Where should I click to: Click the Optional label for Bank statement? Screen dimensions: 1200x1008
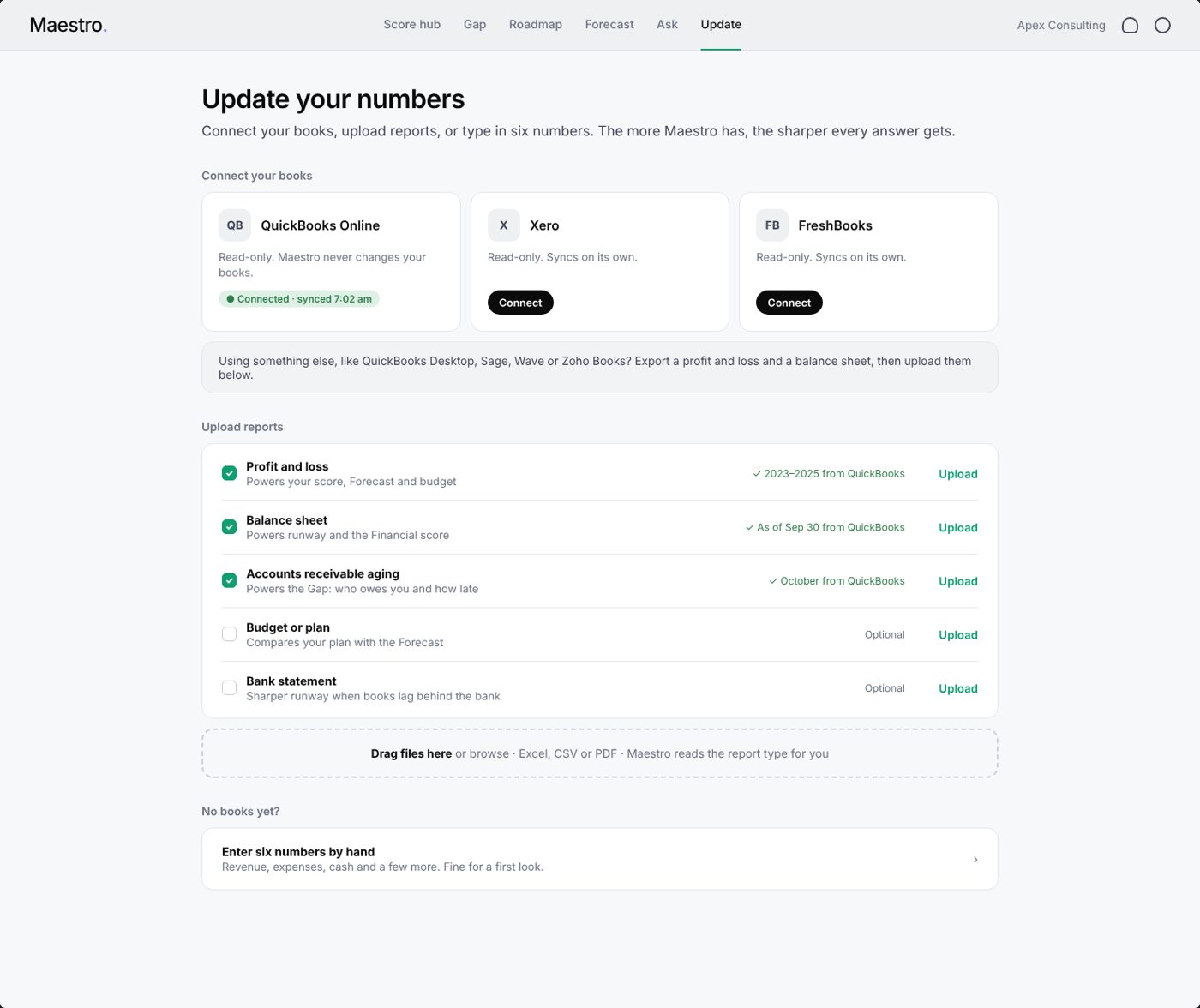[x=885, y=688]
